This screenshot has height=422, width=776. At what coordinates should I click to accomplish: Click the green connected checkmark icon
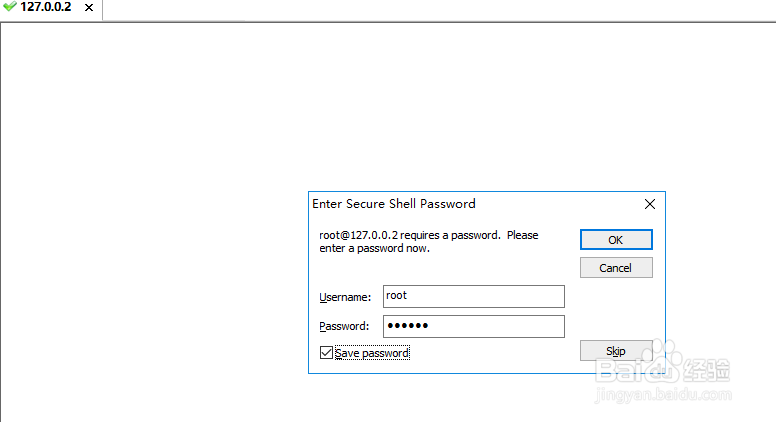(x=10, y=7)
